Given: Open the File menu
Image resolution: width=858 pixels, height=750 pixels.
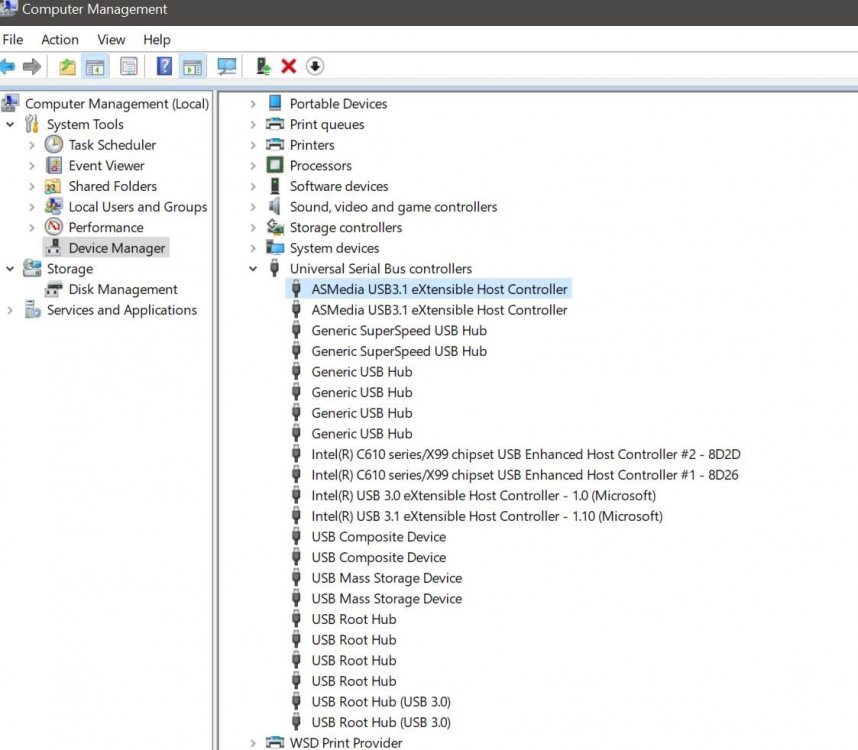Looking at the screenshot, I should click(13, 40).
